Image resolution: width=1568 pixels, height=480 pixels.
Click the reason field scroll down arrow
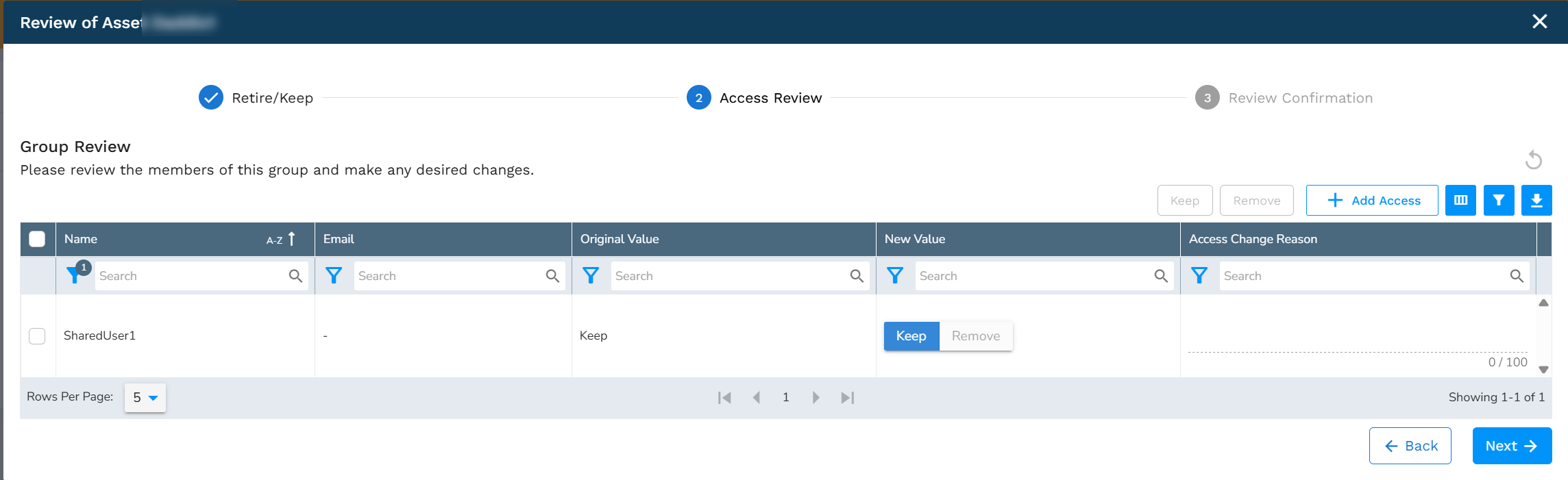pyautogui.click(x=1543, y=370)
